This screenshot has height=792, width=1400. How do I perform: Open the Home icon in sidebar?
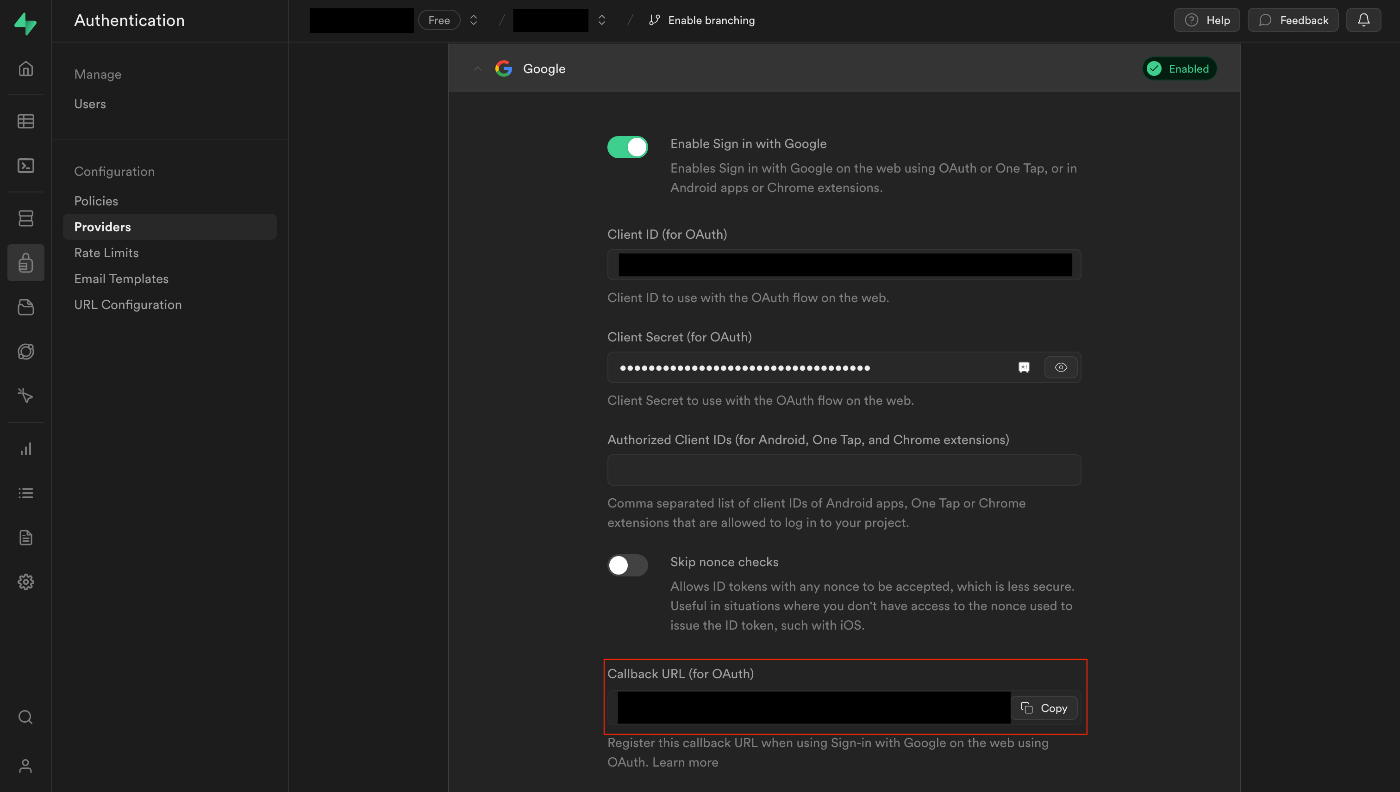(26, 69)
